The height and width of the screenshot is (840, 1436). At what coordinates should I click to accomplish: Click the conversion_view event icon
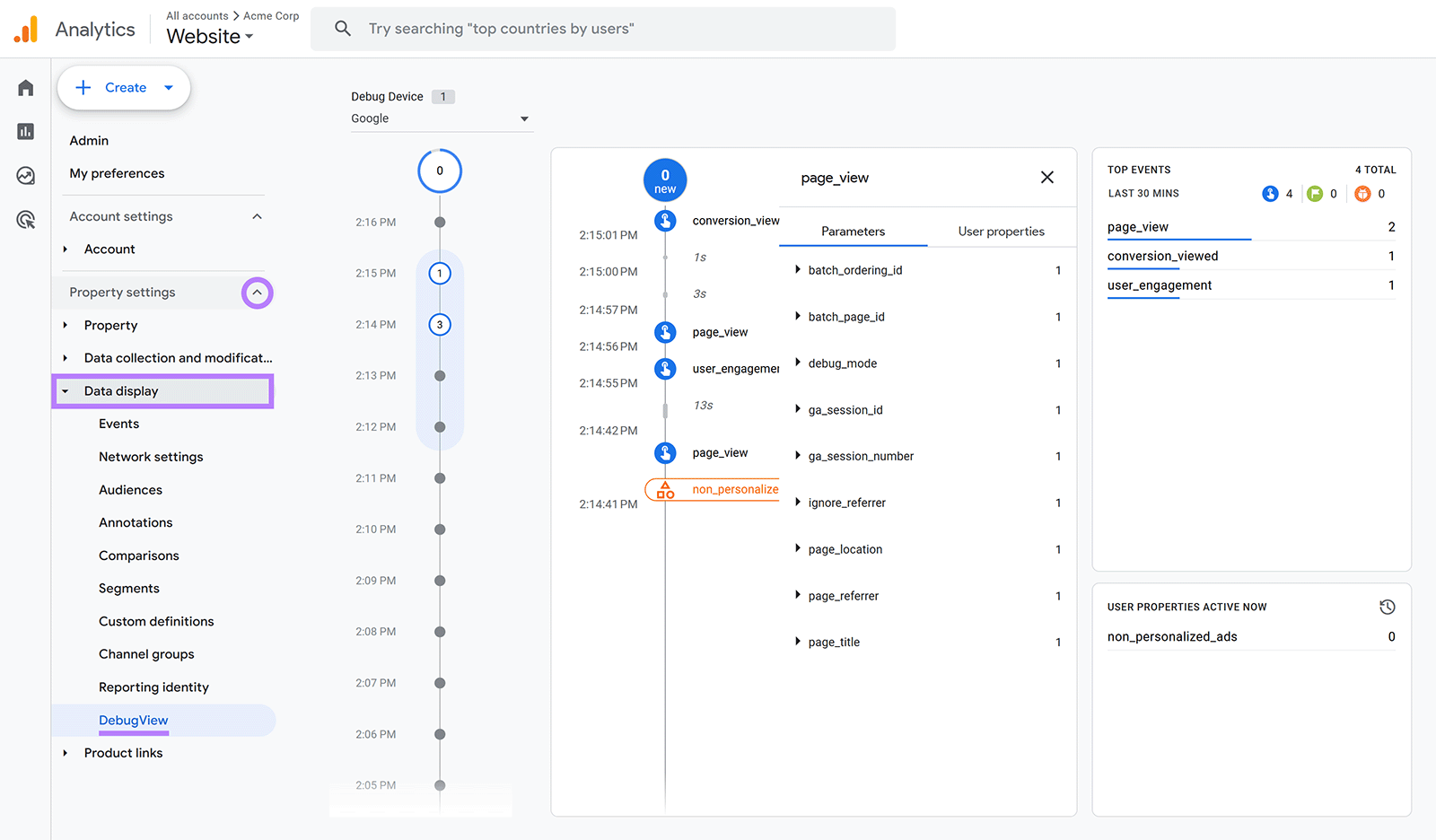point(665,221)
